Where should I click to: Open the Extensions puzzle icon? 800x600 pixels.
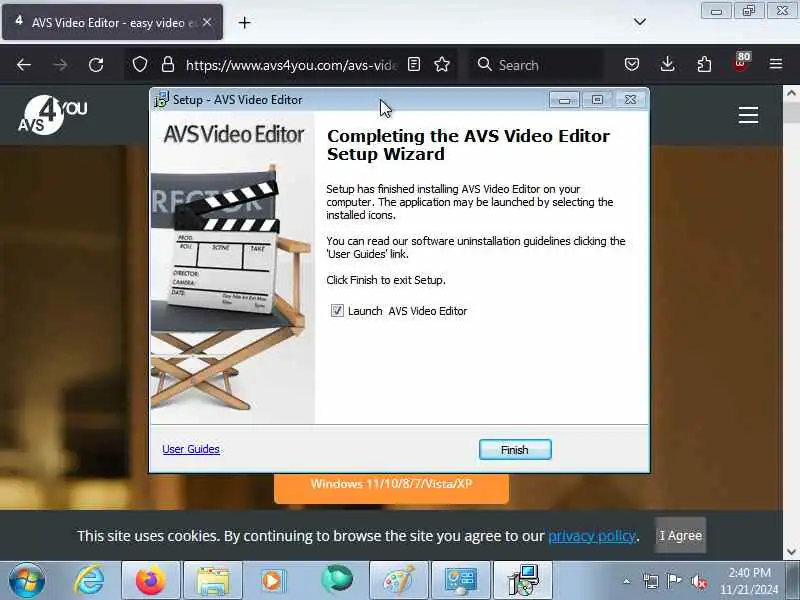704,64
